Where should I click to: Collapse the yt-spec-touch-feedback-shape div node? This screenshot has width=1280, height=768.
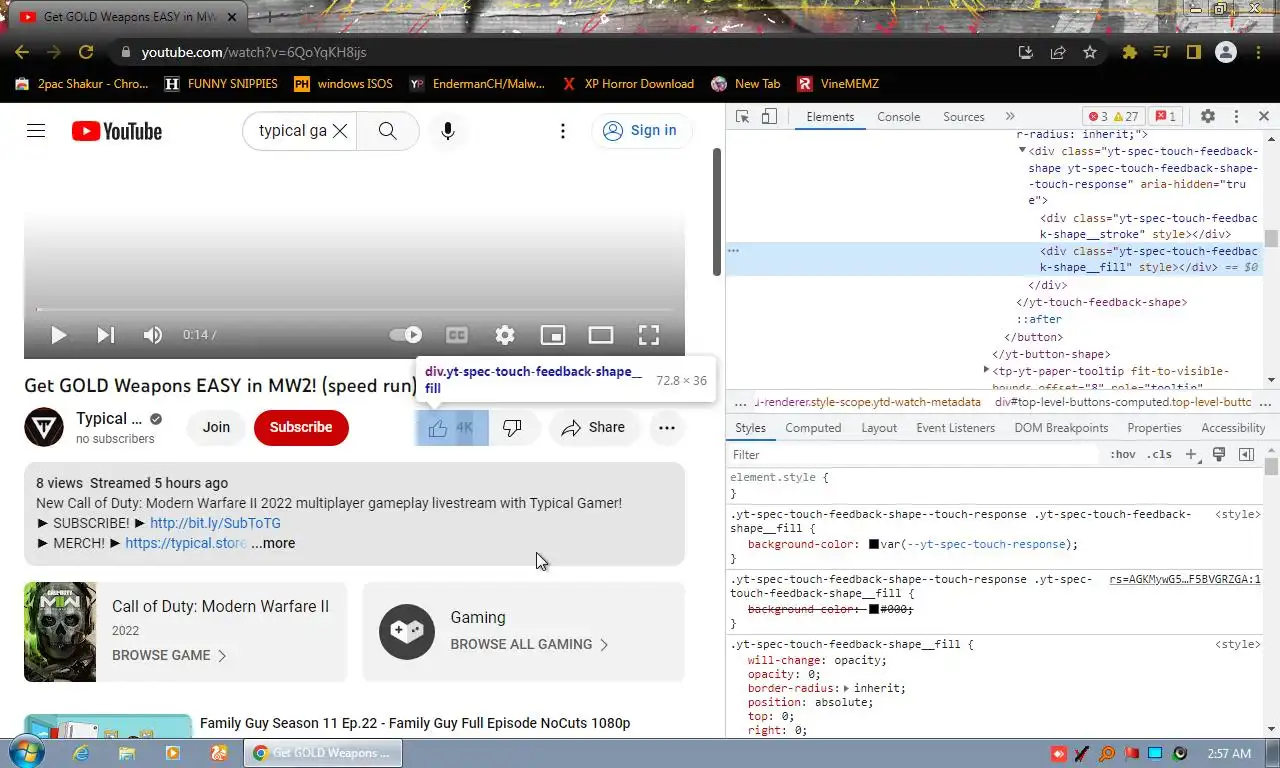coord(1022,150)
